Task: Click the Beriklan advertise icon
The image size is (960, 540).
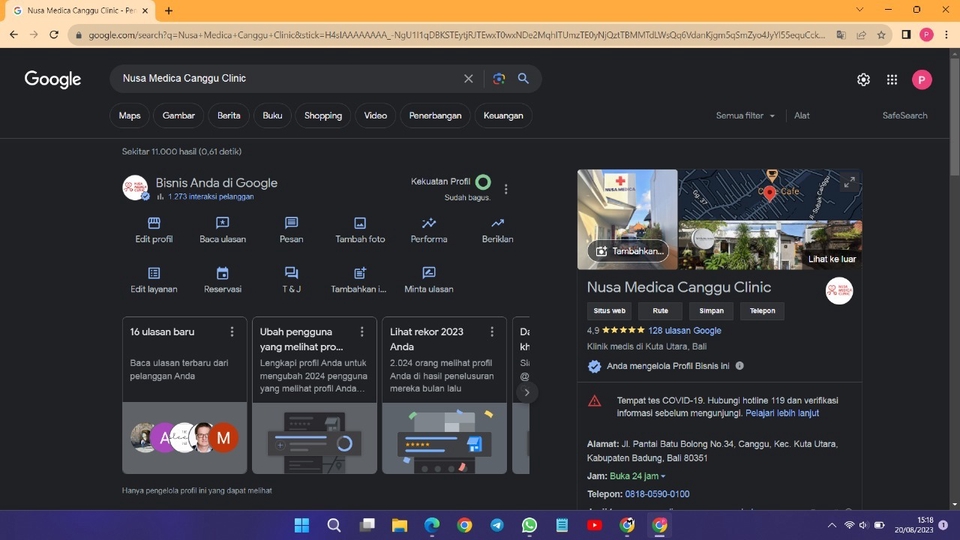Action: pyautogui.click(x=497, y=230)
